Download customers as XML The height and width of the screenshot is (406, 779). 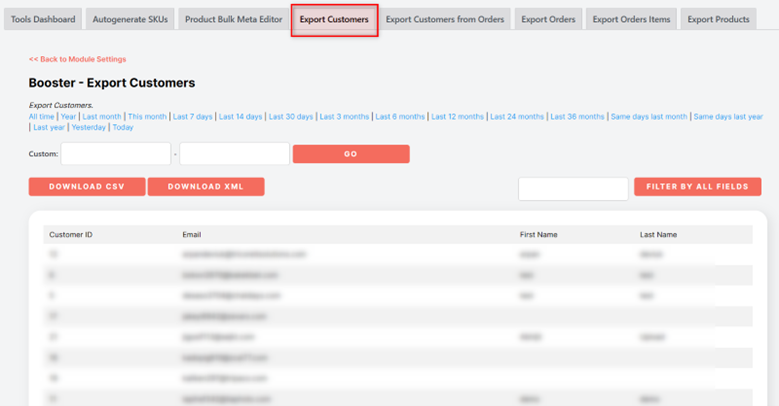pyautogui.click(x=206, y=187)
